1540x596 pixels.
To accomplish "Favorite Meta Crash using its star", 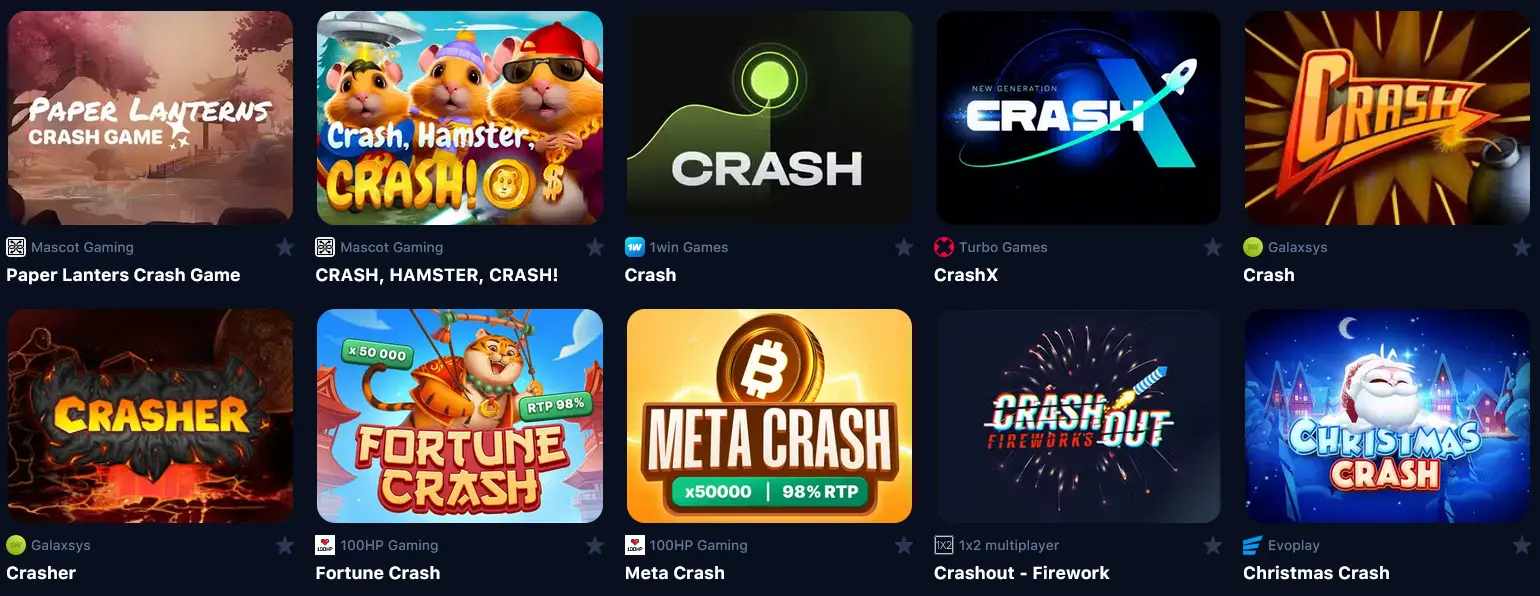I will (x=904, y=545).
